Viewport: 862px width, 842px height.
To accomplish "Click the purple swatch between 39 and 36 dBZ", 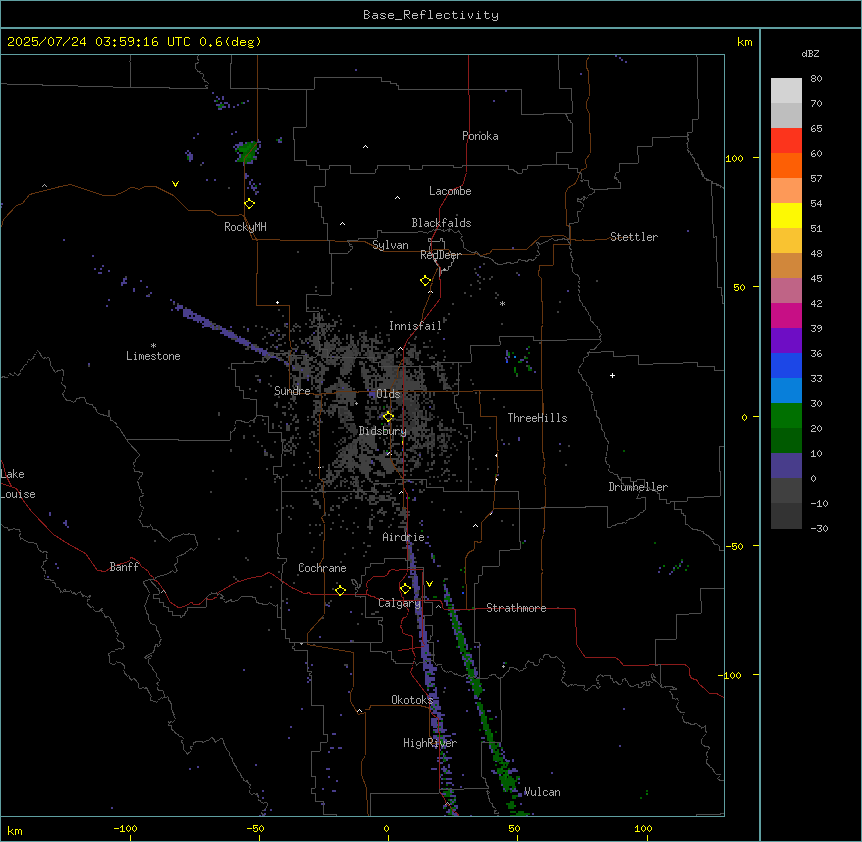I will (786, 341).
